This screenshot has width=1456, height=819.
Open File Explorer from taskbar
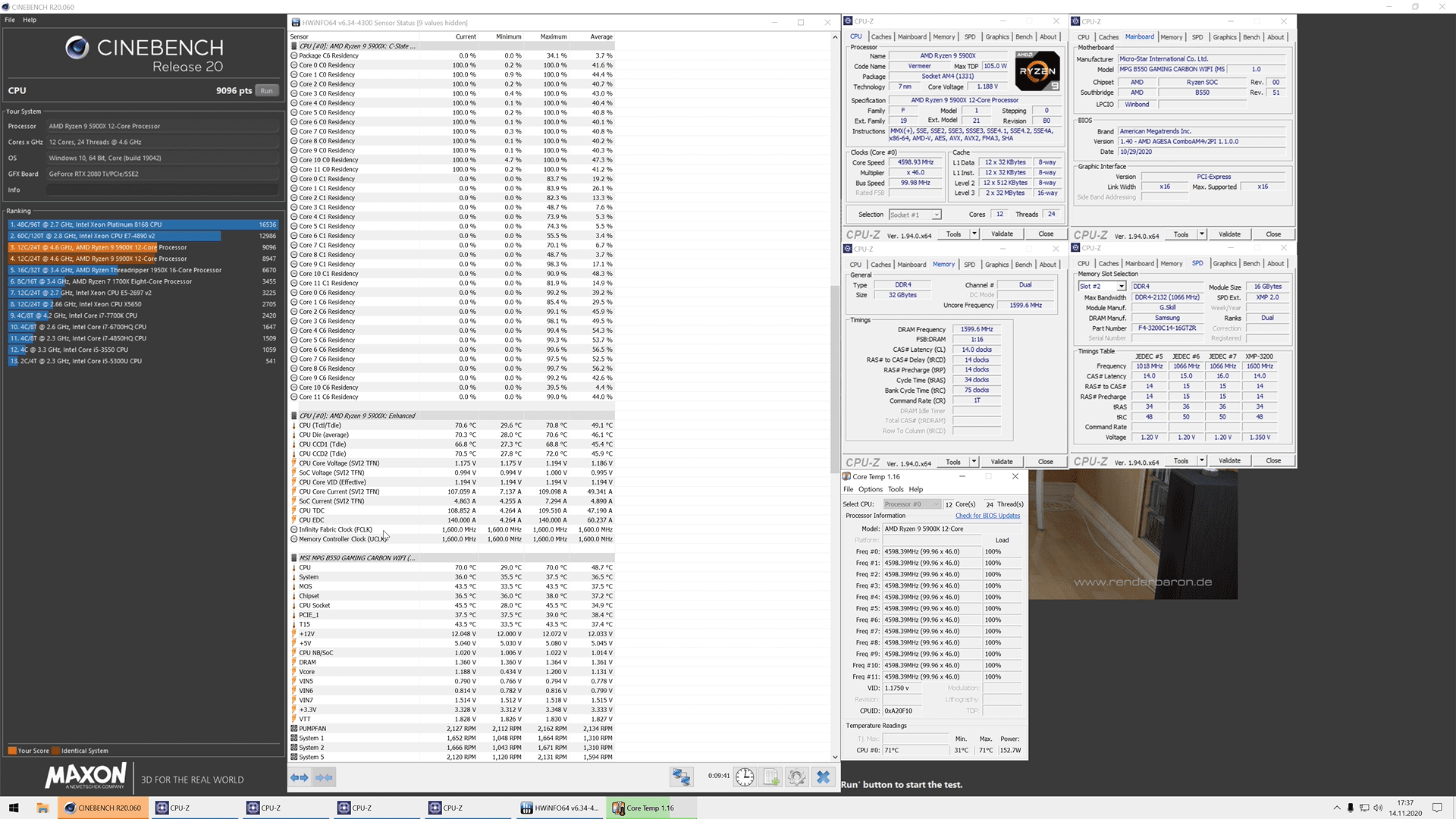(x=42, y=808)
